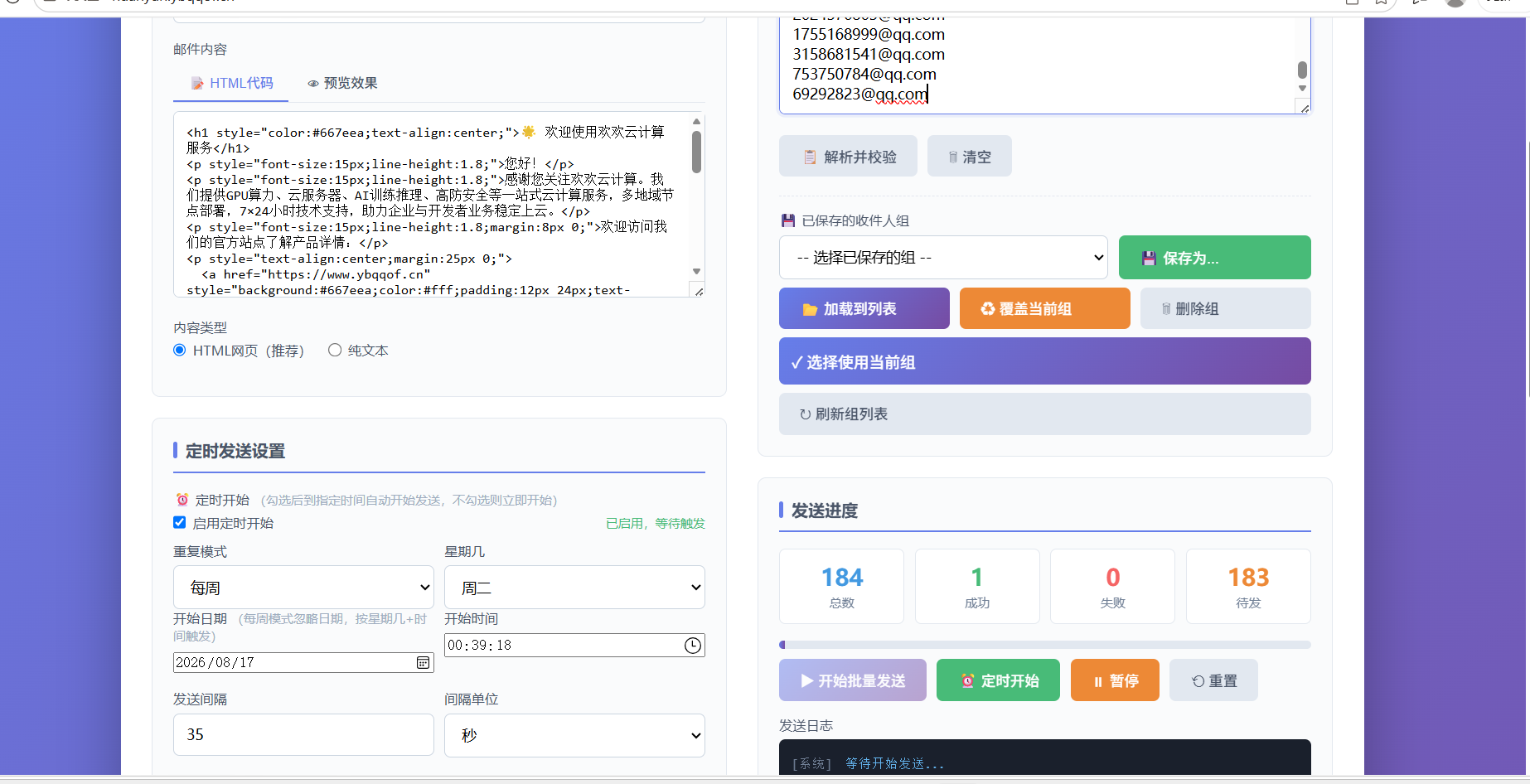The height and width of the screenshot is (784, 1530).
Task: Click the 重置 button
Action: coord(1213,680)
